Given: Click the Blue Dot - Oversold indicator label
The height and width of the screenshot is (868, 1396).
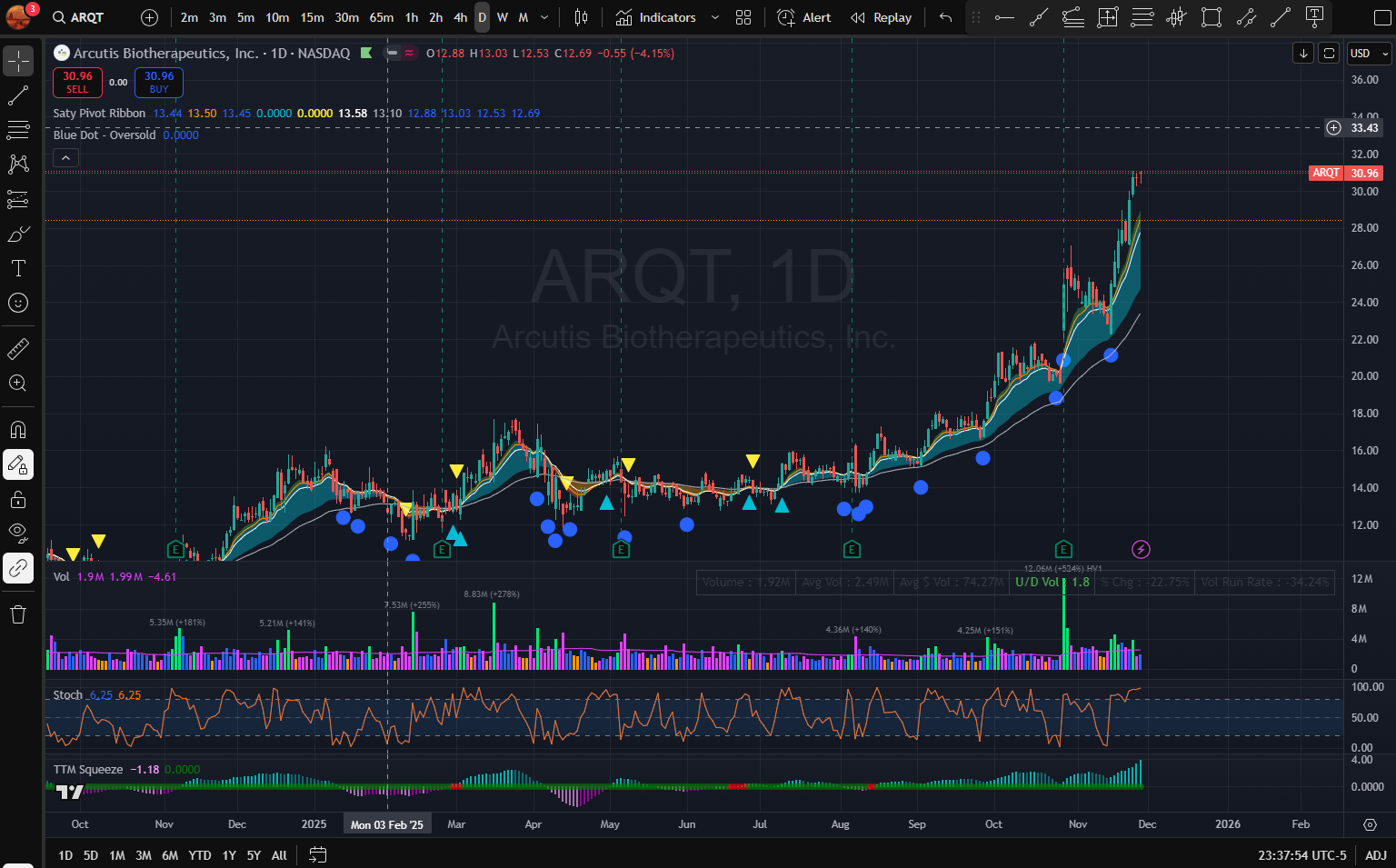Looking at the screenshot, I should [x=105, y=135].
